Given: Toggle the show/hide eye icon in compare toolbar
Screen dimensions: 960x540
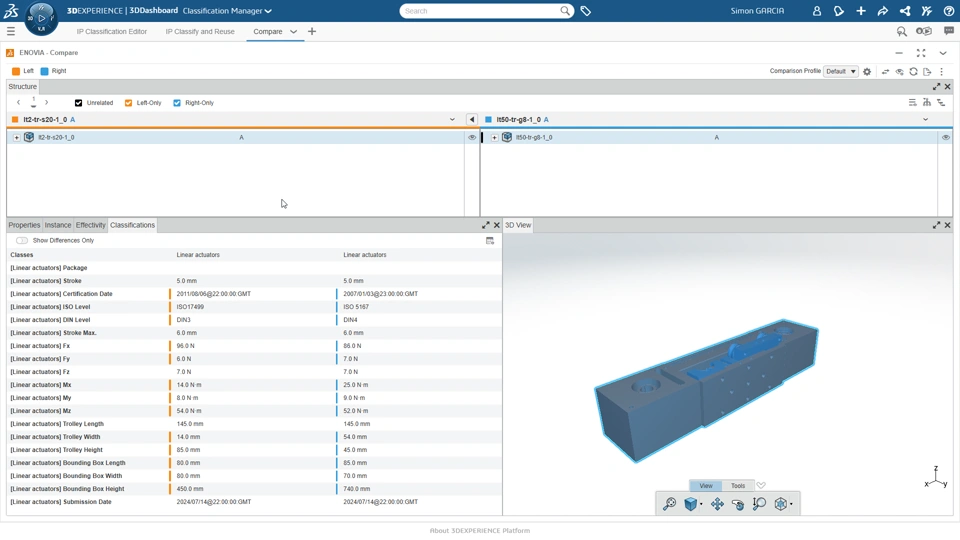Looking at the screenshot, I should (899, 72).
